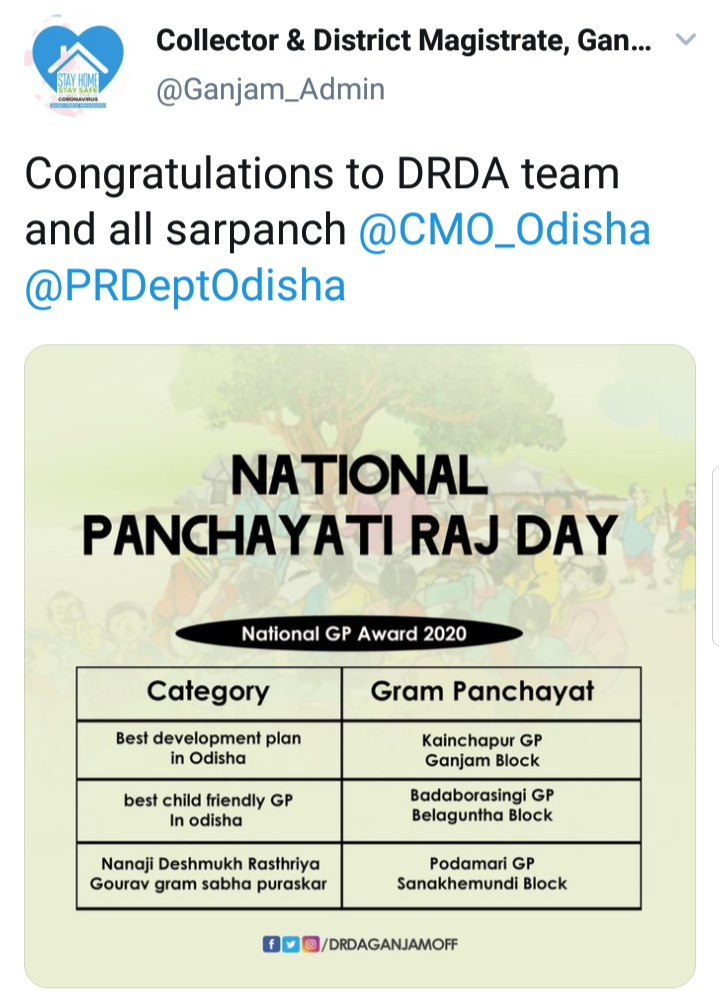Click the Facebook icon in the poster
The image size is (719, 994).
[x=270, y=943]
